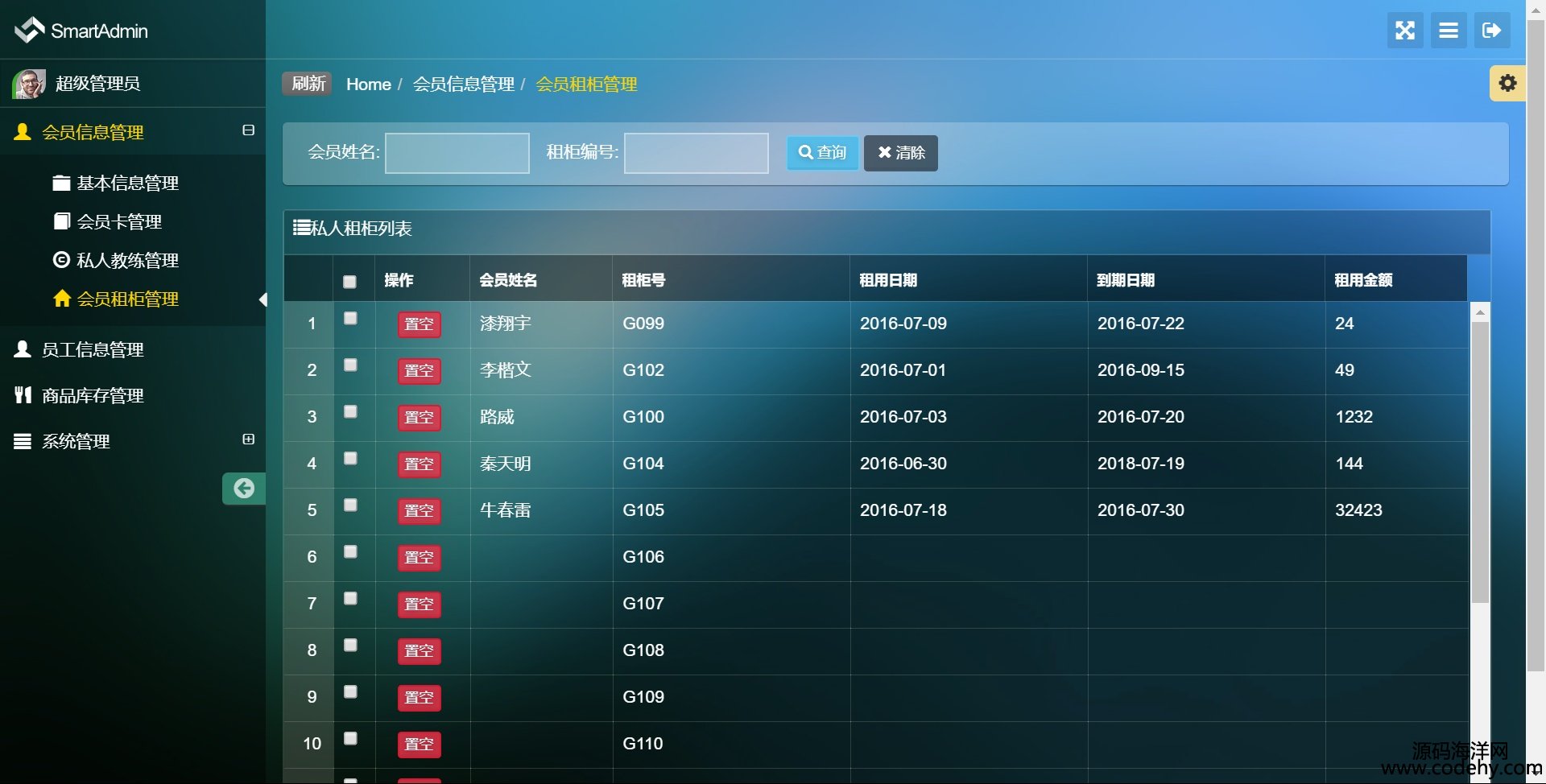Toggle fullscreen mode icon
The image size is (1546, 784).
click(1405, 31)
